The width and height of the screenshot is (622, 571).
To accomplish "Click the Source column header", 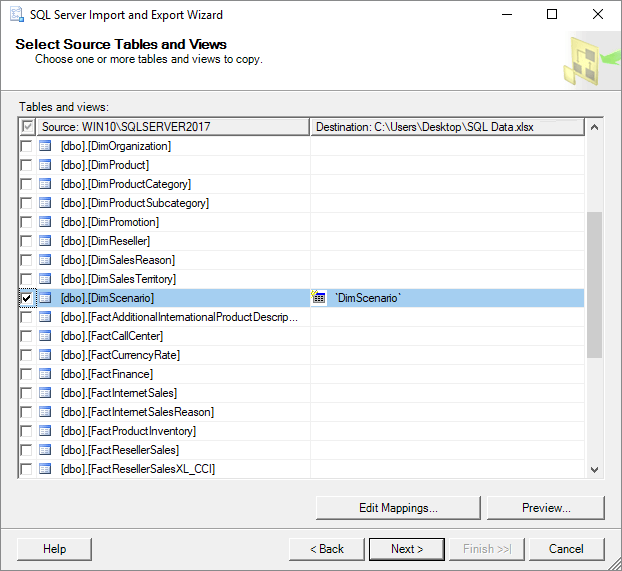I will tap(172, 127).
